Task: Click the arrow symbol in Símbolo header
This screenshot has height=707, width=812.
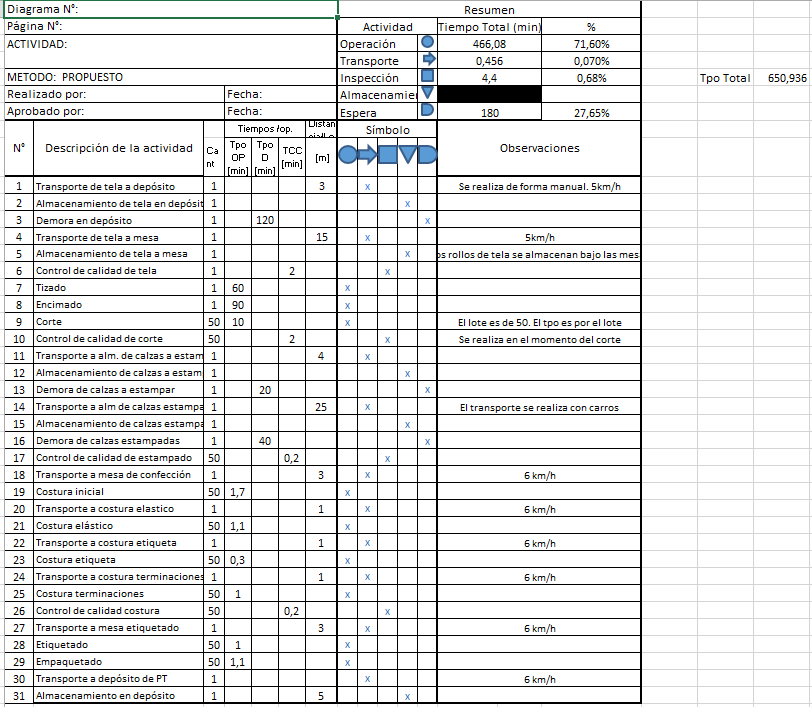Action: (x=367, y=154)
